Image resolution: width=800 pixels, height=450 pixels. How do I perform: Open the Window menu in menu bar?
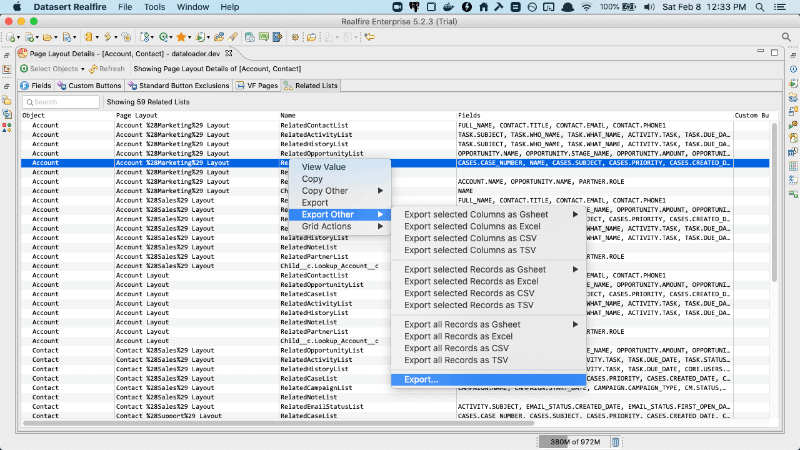click(x=193, y=7)
